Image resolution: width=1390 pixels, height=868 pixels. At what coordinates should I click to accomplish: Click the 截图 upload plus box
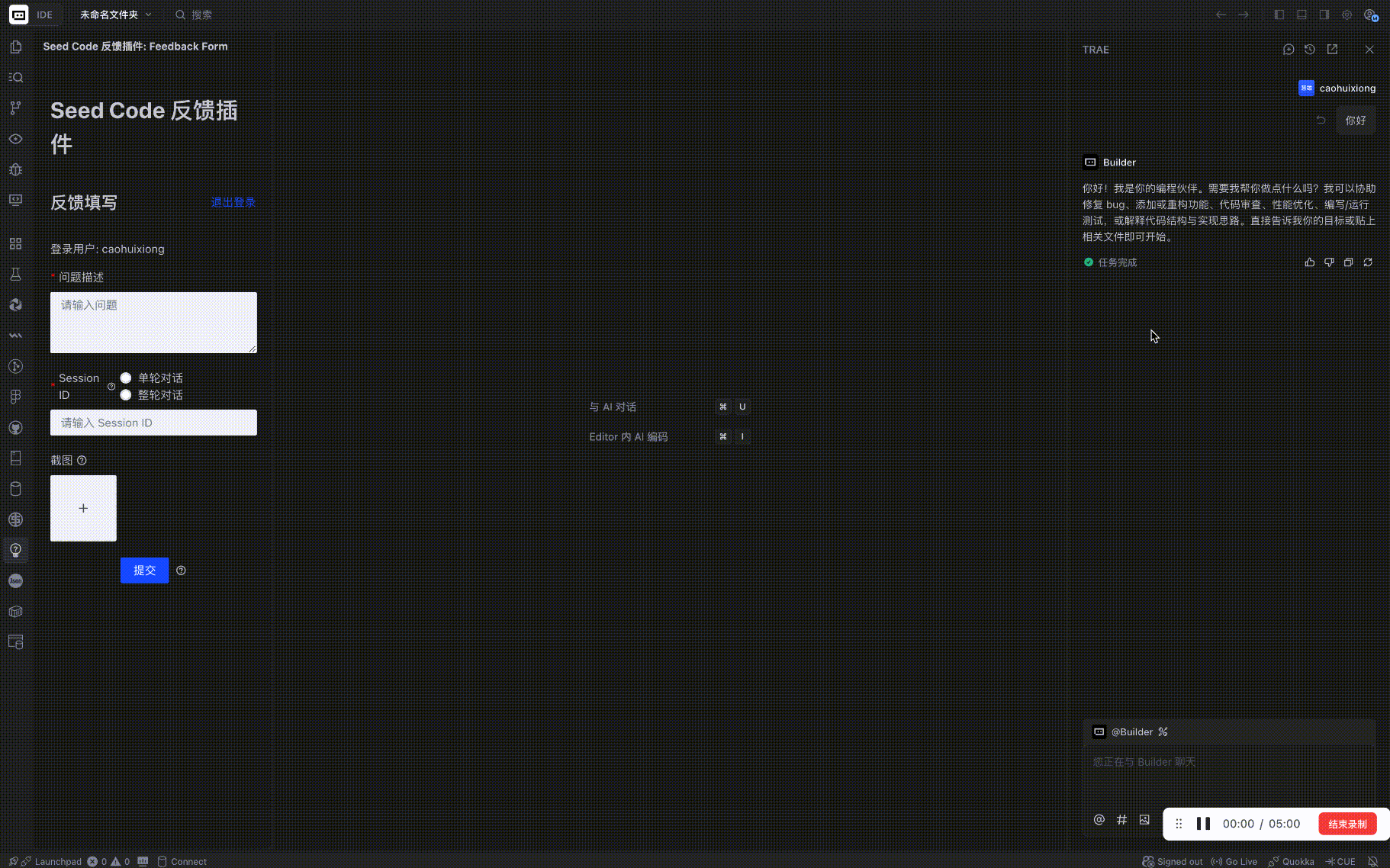point(83,508)
